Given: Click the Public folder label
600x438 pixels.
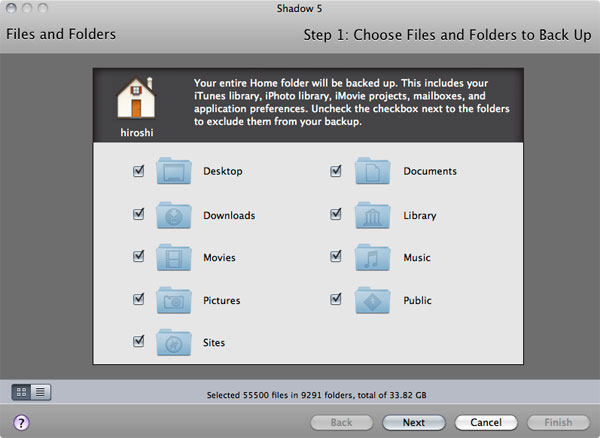Looking at the screenshot, I should click(x=417, y=300).
